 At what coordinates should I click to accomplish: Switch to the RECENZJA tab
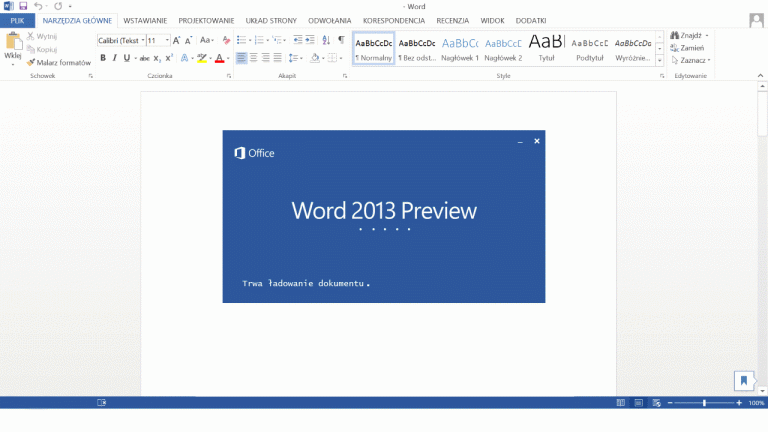tap(453, 21)
